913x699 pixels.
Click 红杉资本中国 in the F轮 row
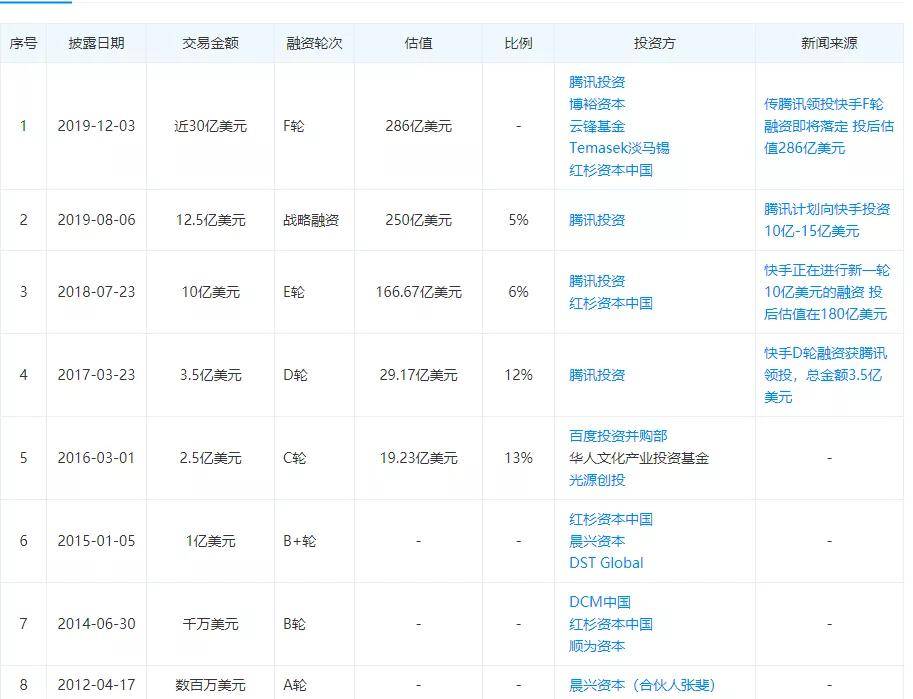611,170
